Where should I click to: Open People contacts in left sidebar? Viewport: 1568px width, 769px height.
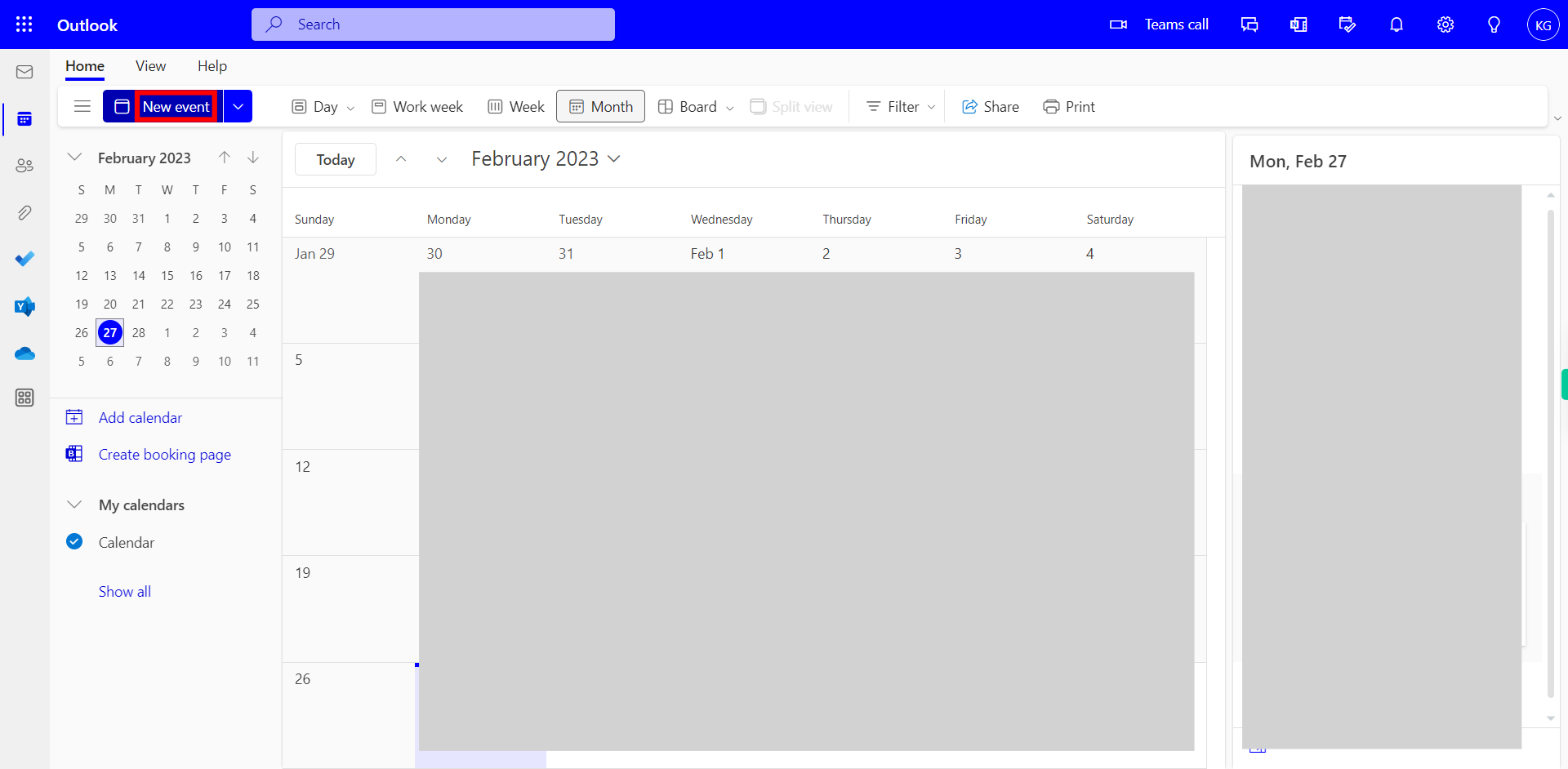click(24, 166)
